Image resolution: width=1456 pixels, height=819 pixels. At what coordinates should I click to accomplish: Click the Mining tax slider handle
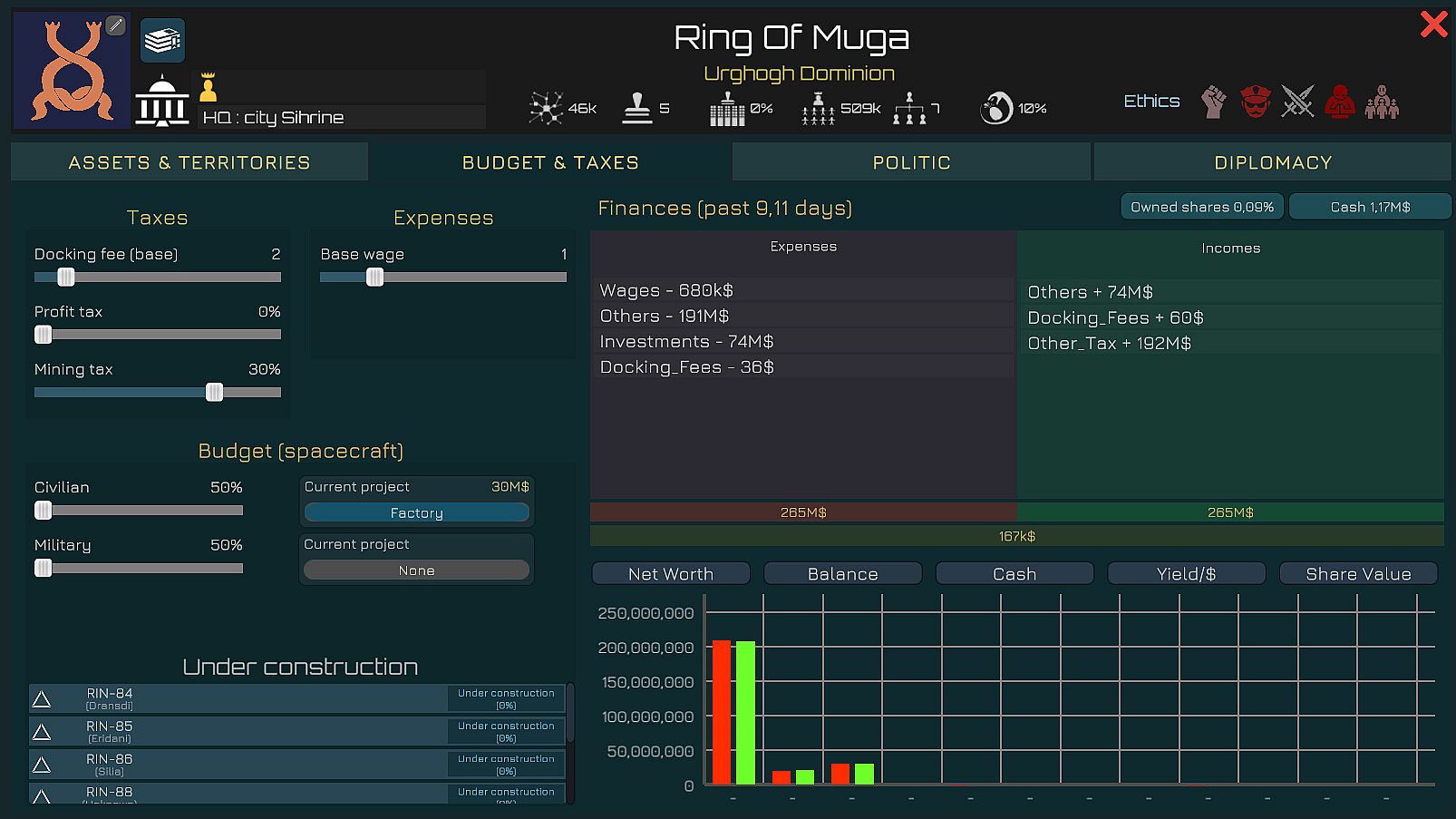(x=214, y=392)
